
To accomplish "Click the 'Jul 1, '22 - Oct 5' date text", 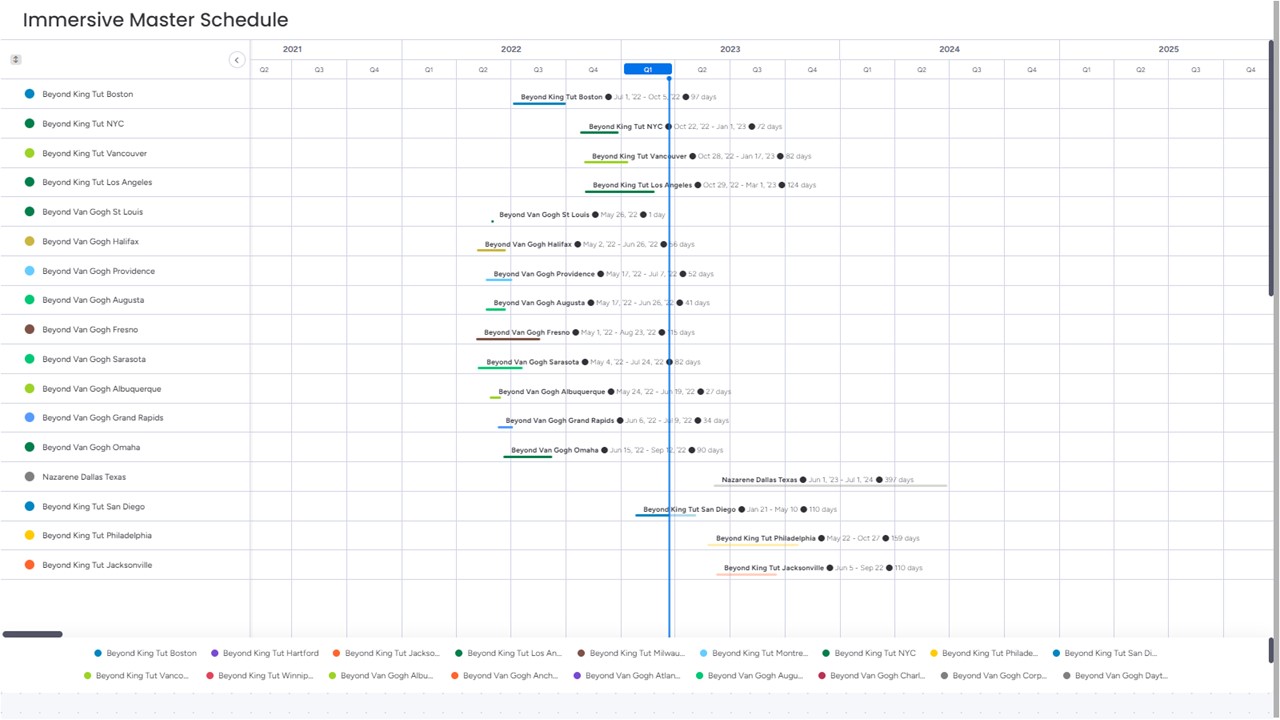I will tap(647, 97).
